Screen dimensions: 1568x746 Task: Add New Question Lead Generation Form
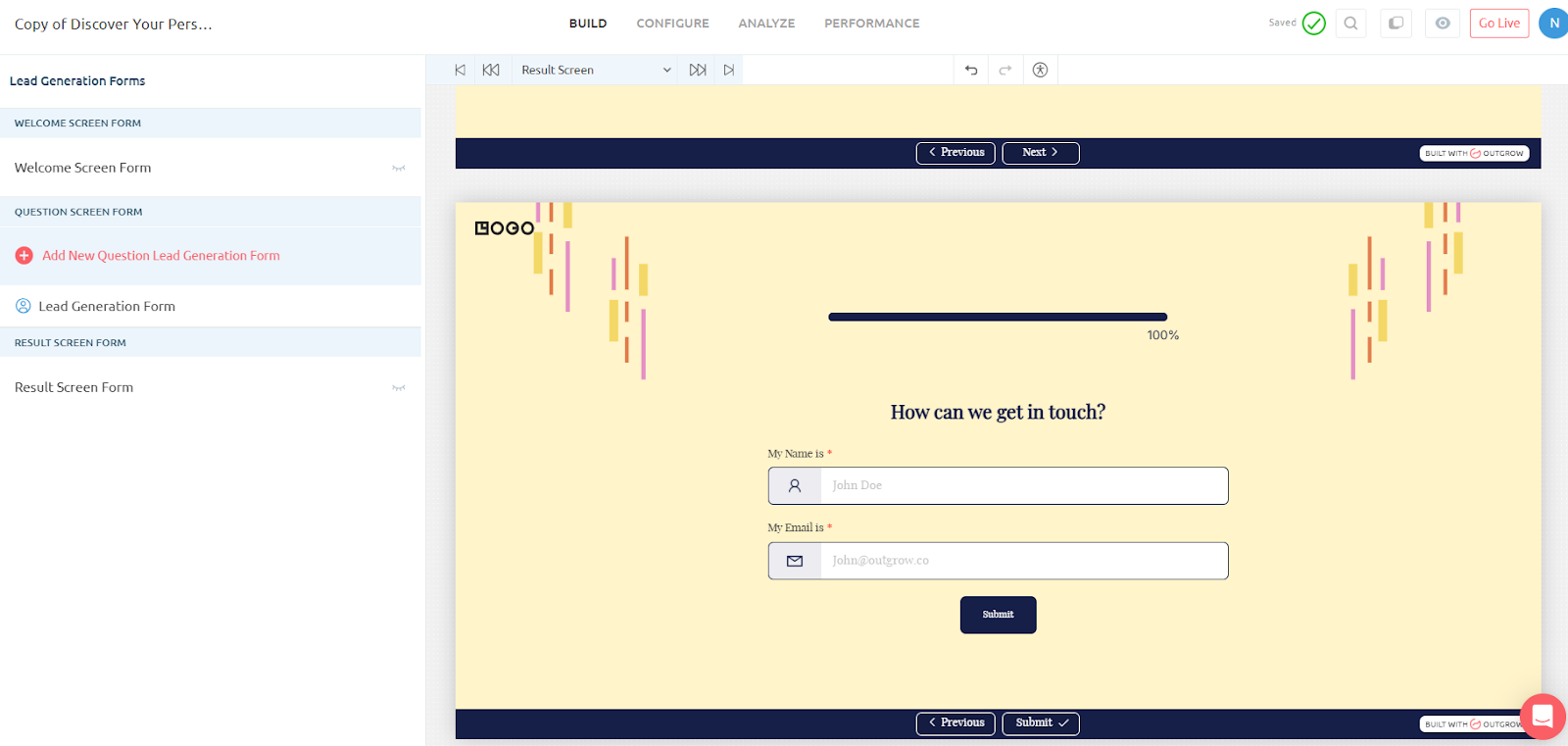(x=161, y=256)
